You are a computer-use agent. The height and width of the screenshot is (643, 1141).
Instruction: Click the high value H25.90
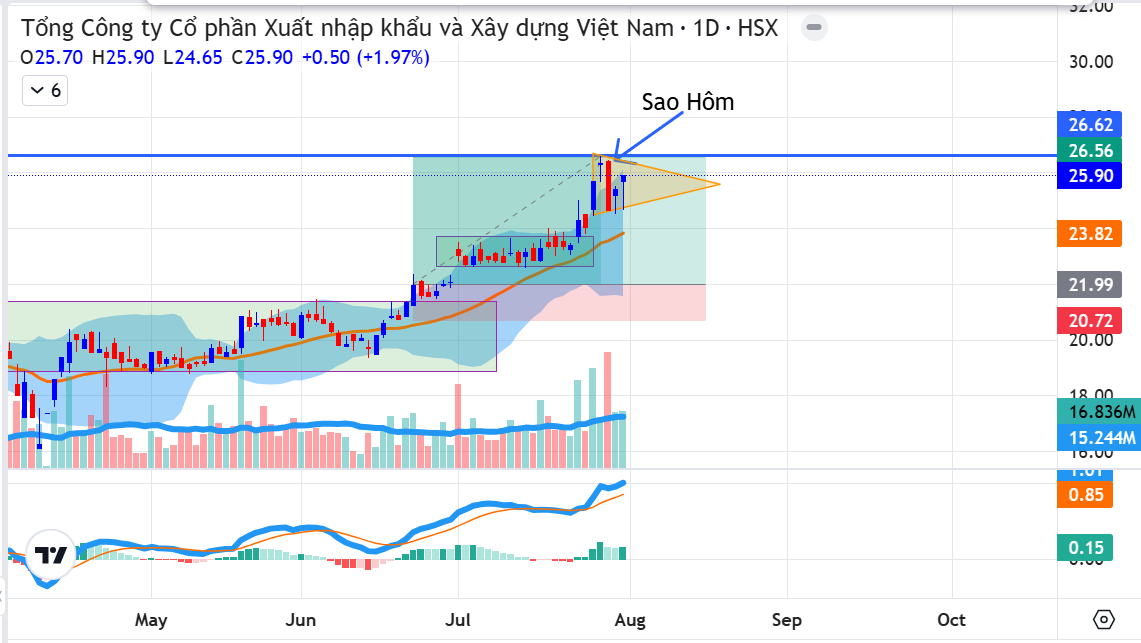pos(123,57)
